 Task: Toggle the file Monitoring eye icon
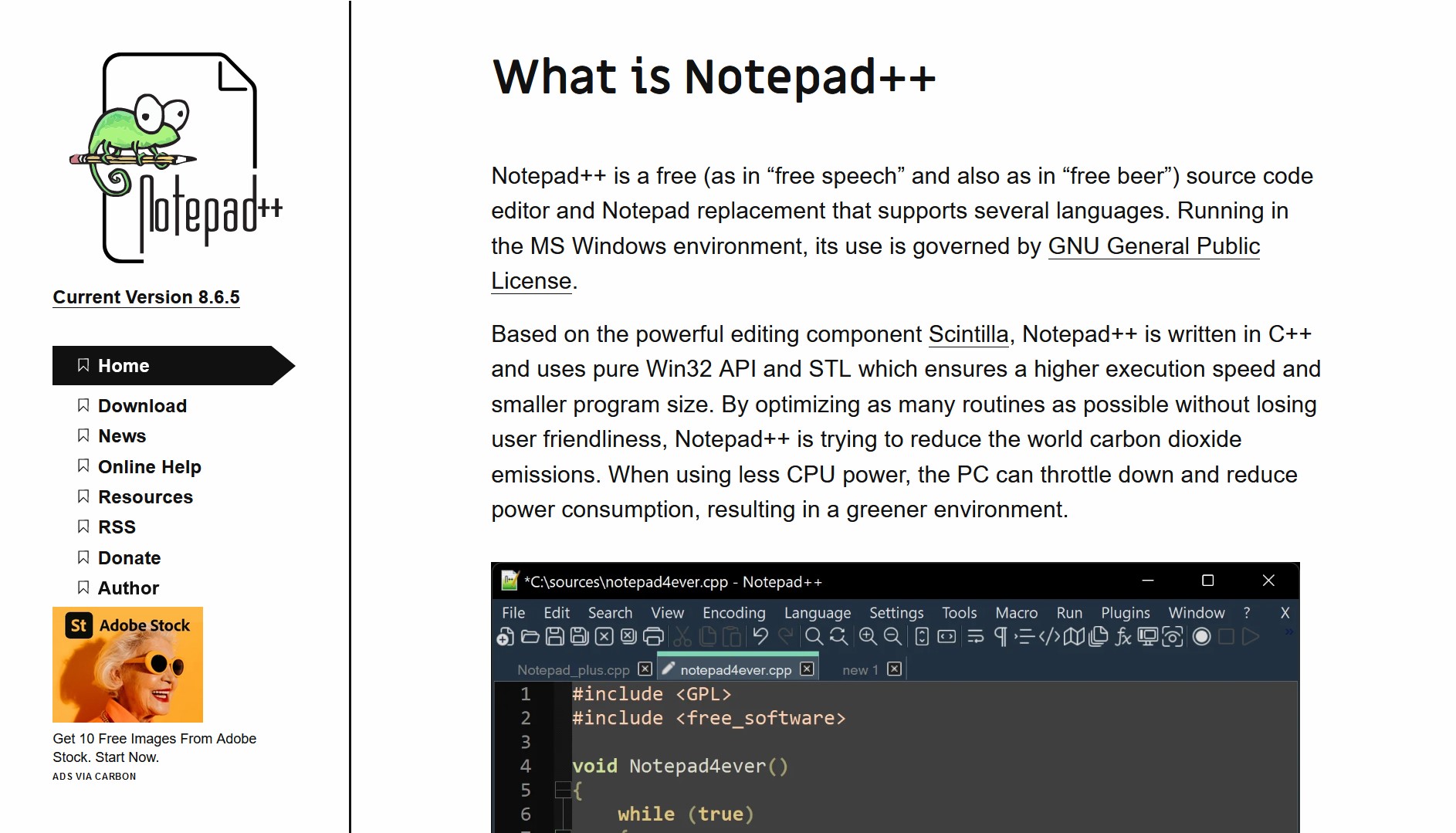[1173, 637]
